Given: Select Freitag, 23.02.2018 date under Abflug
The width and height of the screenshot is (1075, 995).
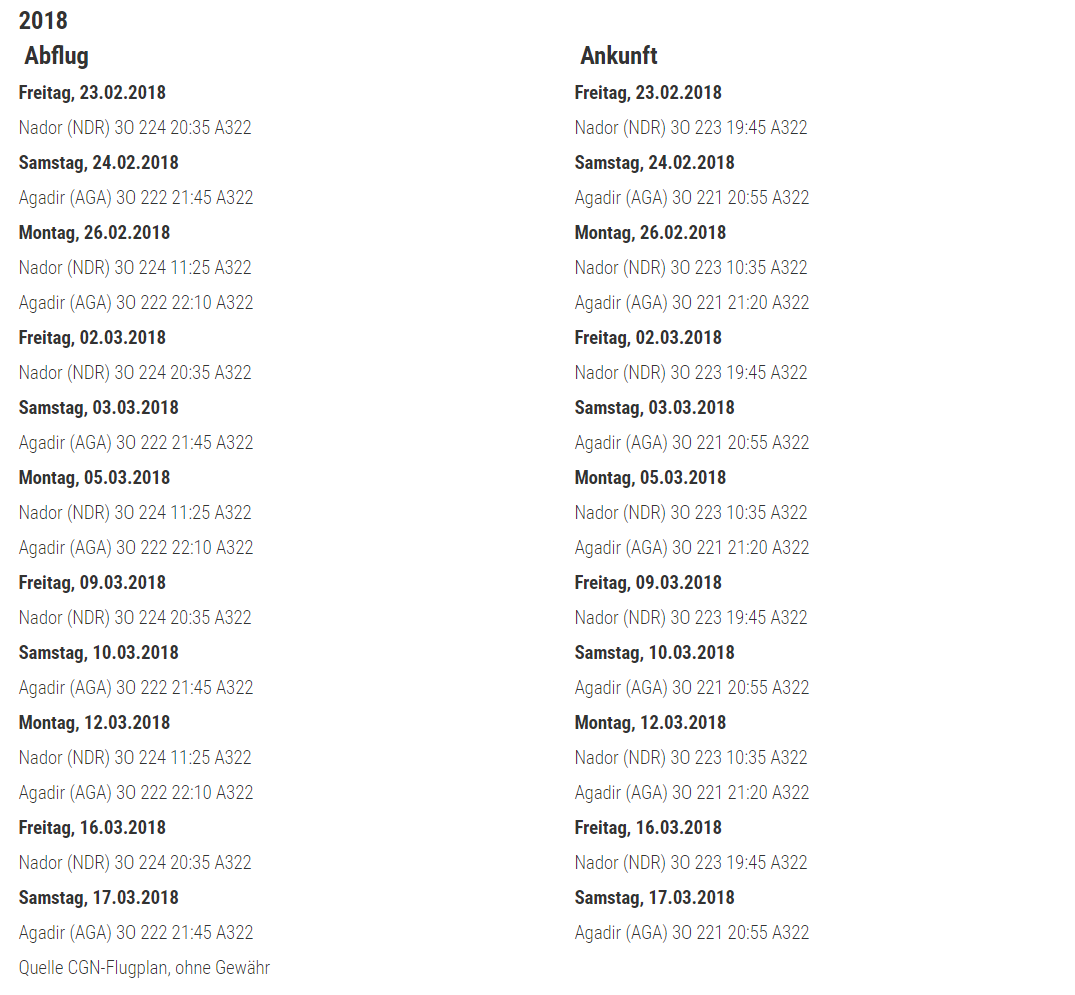Looking at the screenshot, I should [92, 93].
